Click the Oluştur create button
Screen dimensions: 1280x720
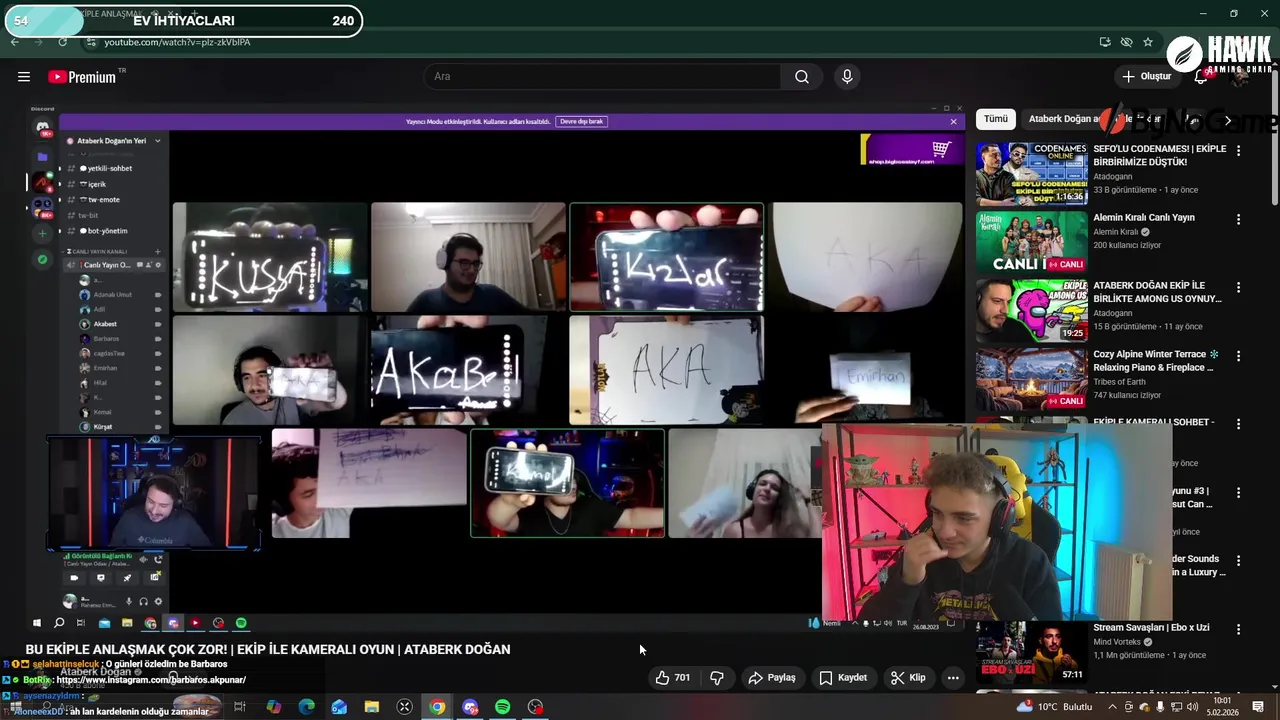[x=1146, y=77]
